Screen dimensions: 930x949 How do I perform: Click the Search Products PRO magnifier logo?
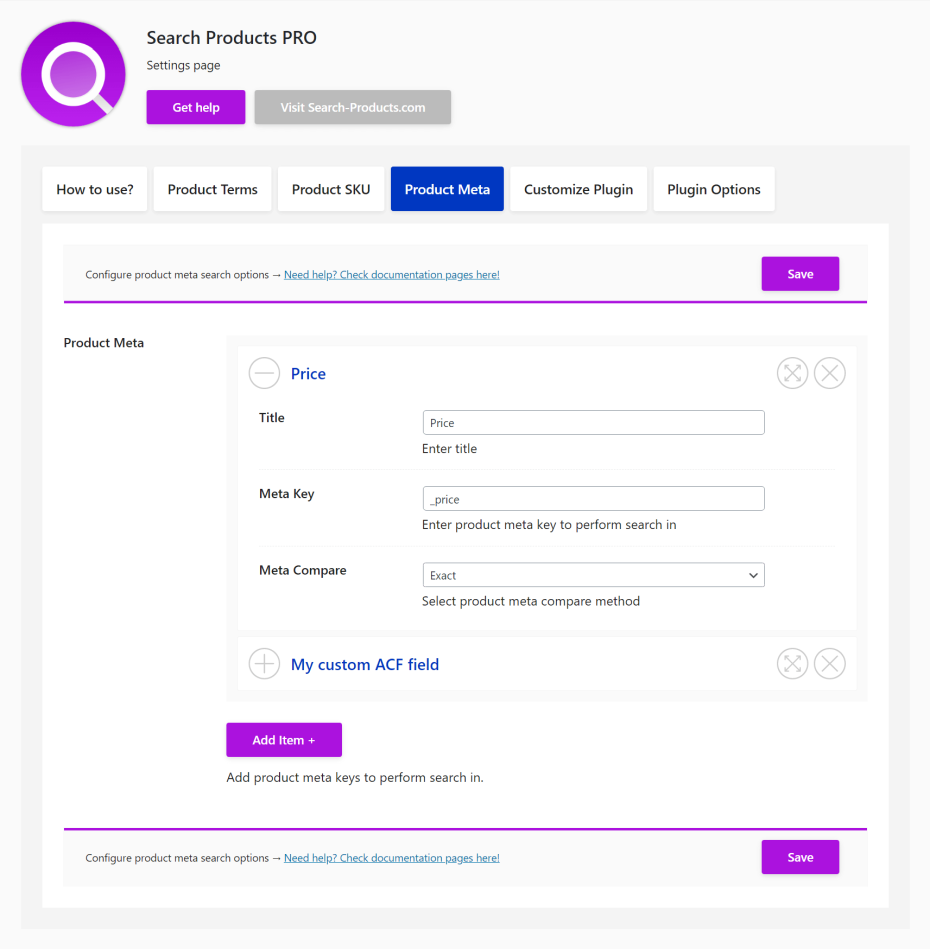[x=73, y=75]
